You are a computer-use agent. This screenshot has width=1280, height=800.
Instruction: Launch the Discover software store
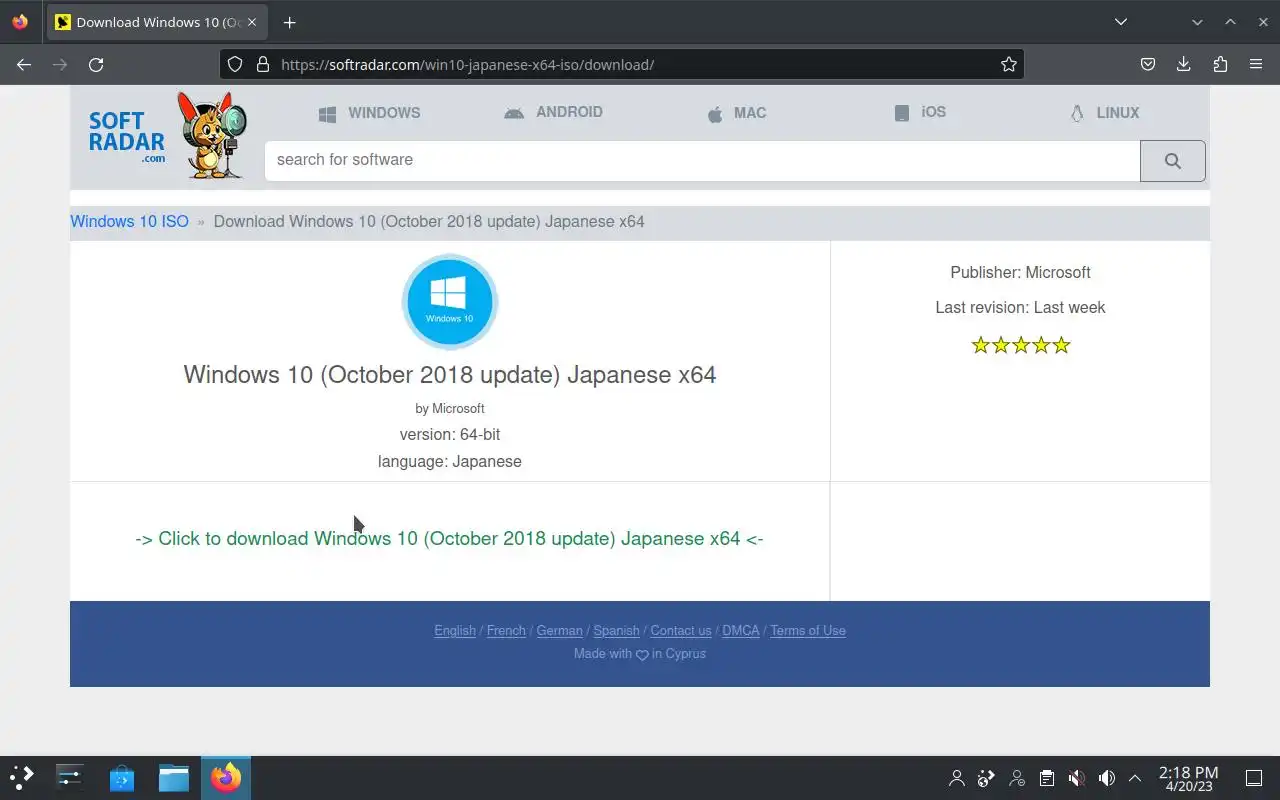(x=122, y=777)
